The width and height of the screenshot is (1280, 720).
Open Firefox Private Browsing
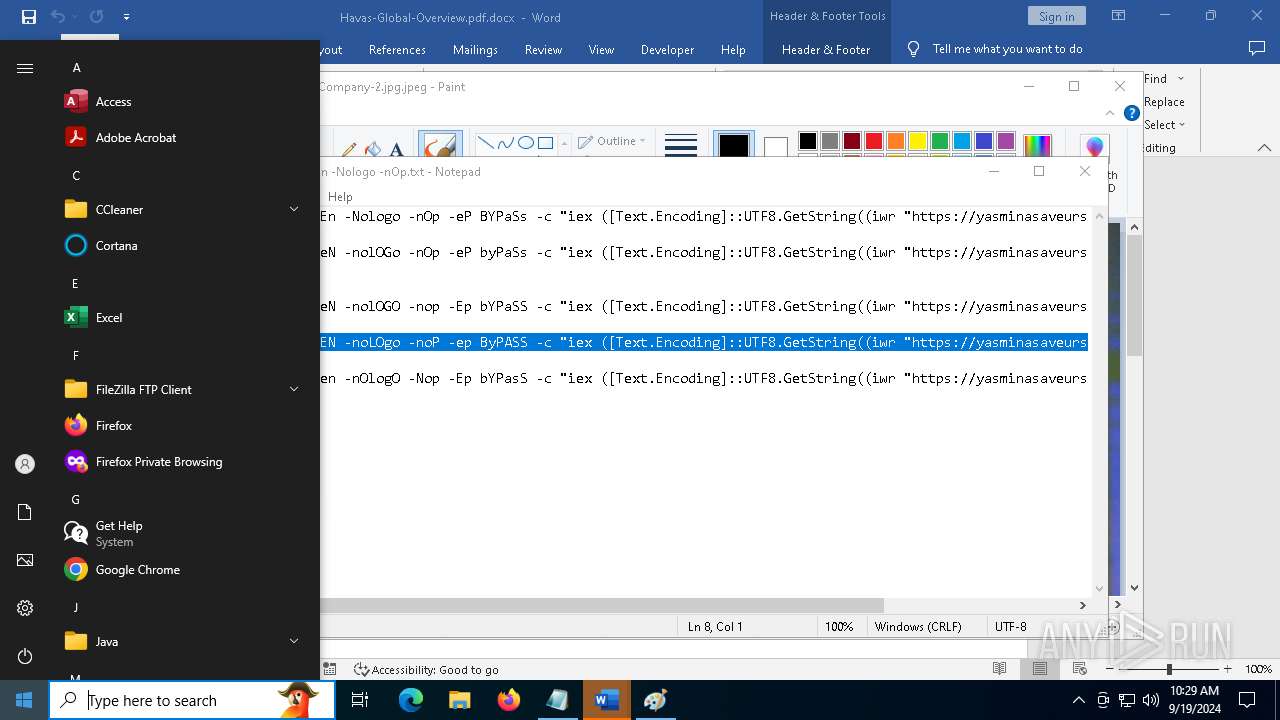click(x=160, y=462)
